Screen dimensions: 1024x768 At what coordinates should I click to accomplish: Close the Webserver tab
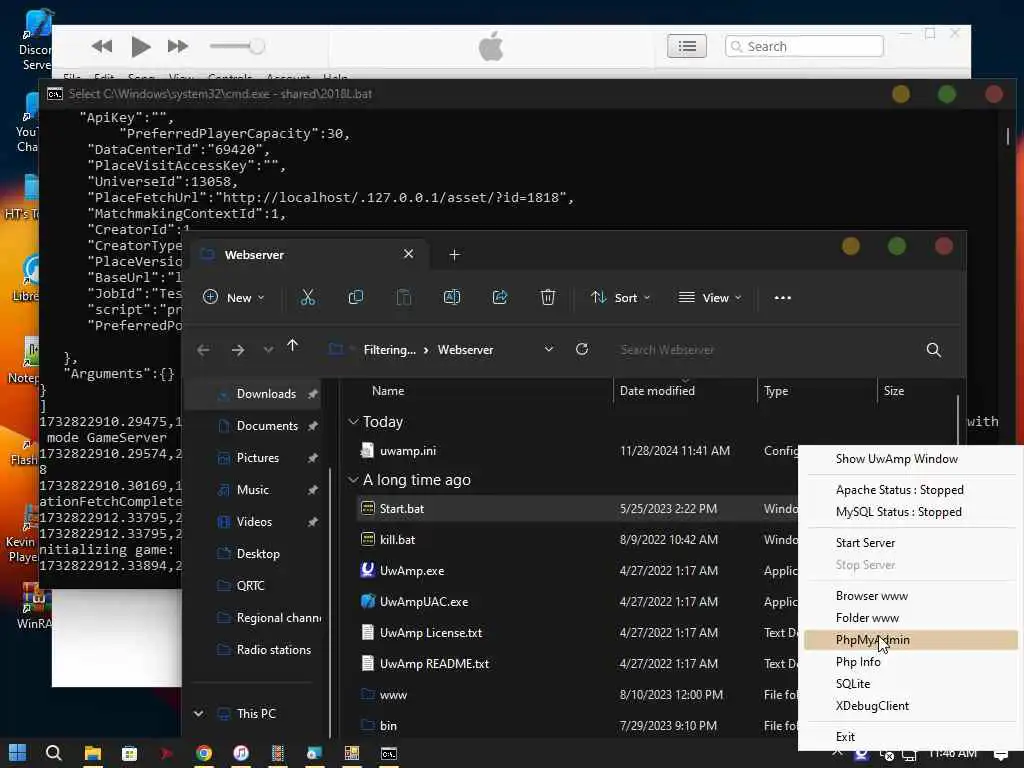click(x=408, y=254)
